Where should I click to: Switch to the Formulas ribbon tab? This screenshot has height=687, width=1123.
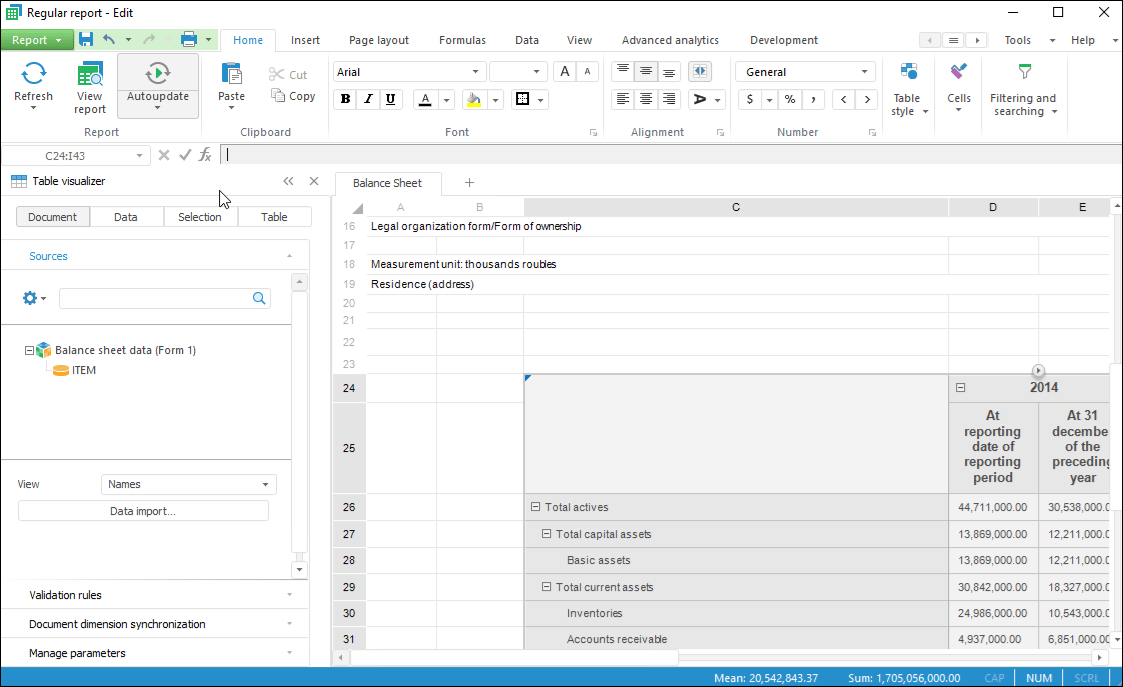pyautogui.click(x=462, y=40)
